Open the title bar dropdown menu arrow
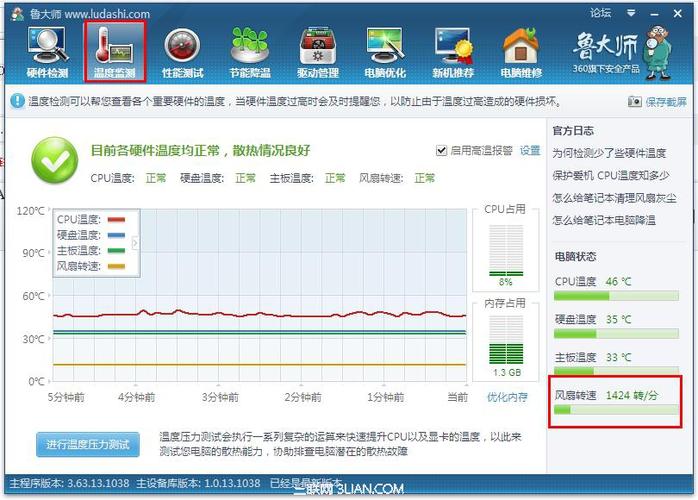Viewport: 698px width, 500px height. pos(631,13)
